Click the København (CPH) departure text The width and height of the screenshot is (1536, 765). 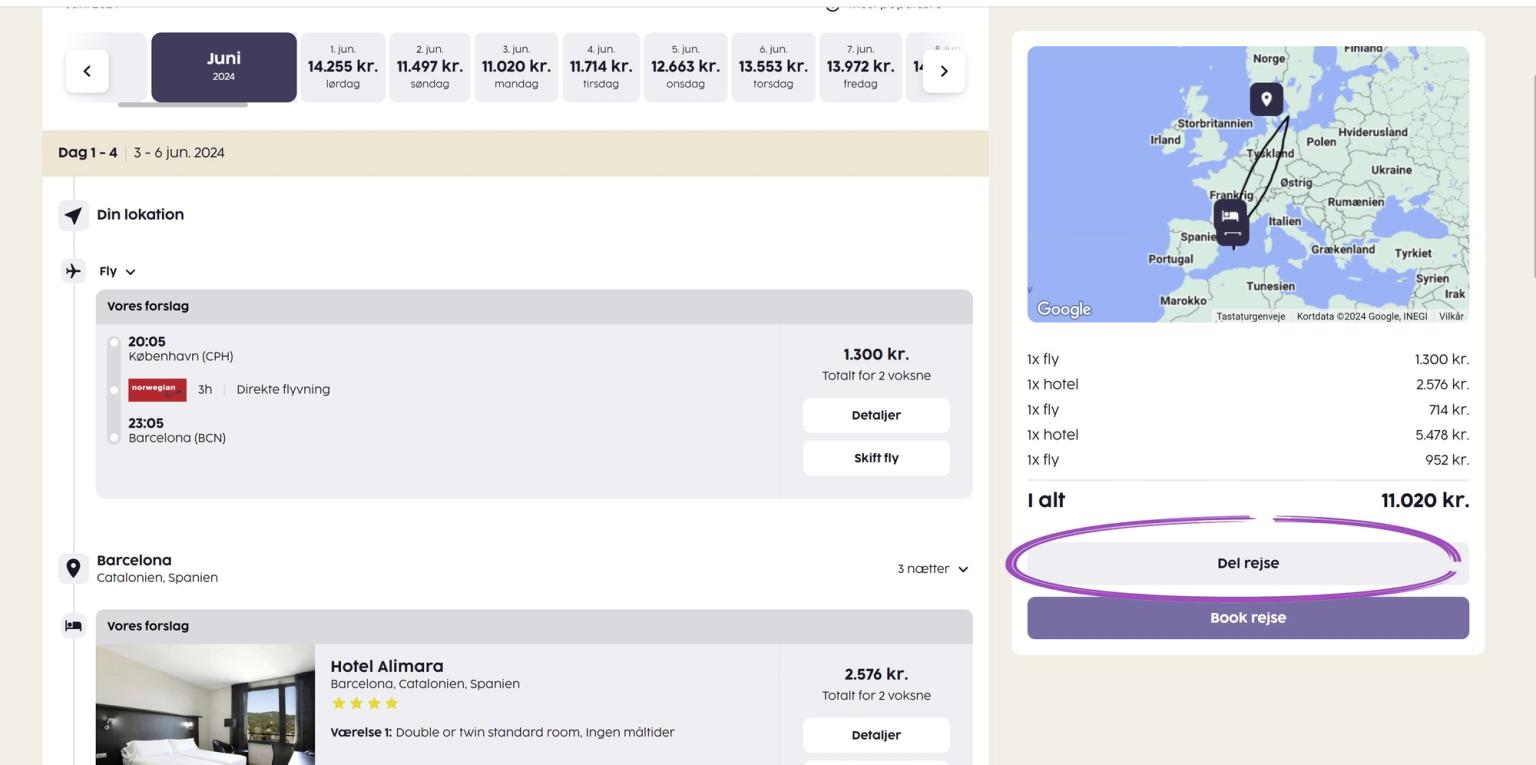(180, 356)
